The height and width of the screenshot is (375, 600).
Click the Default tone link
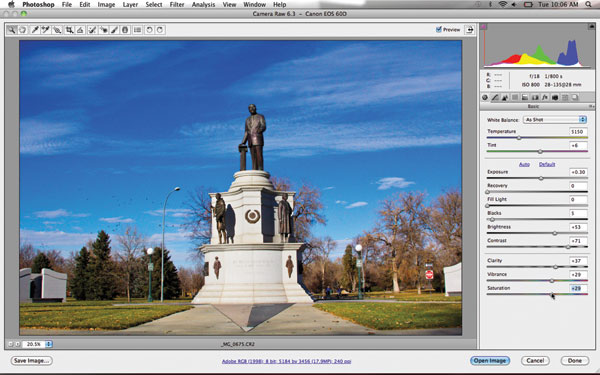click(x=547, y=165)
